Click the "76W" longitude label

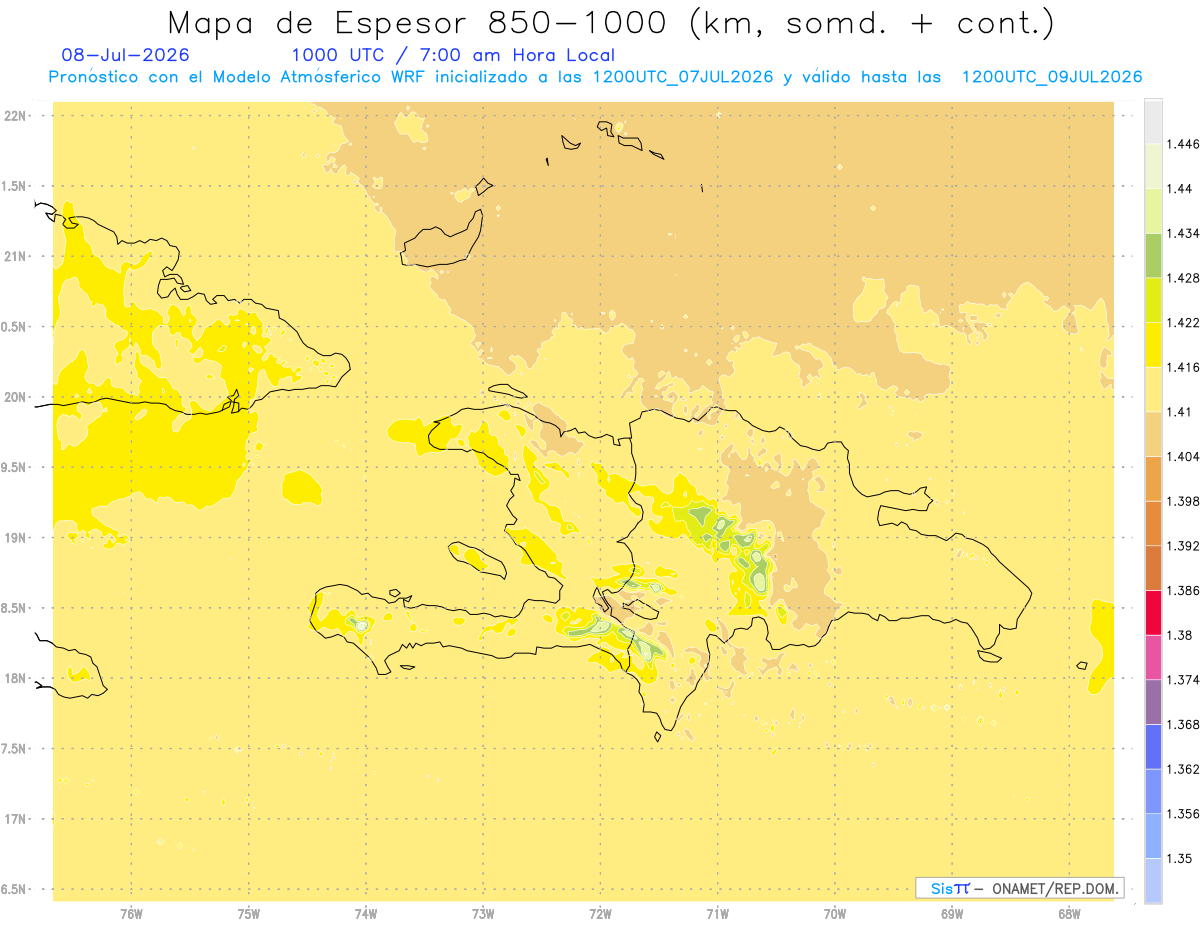pyautogui.click(x=131, y=914)
